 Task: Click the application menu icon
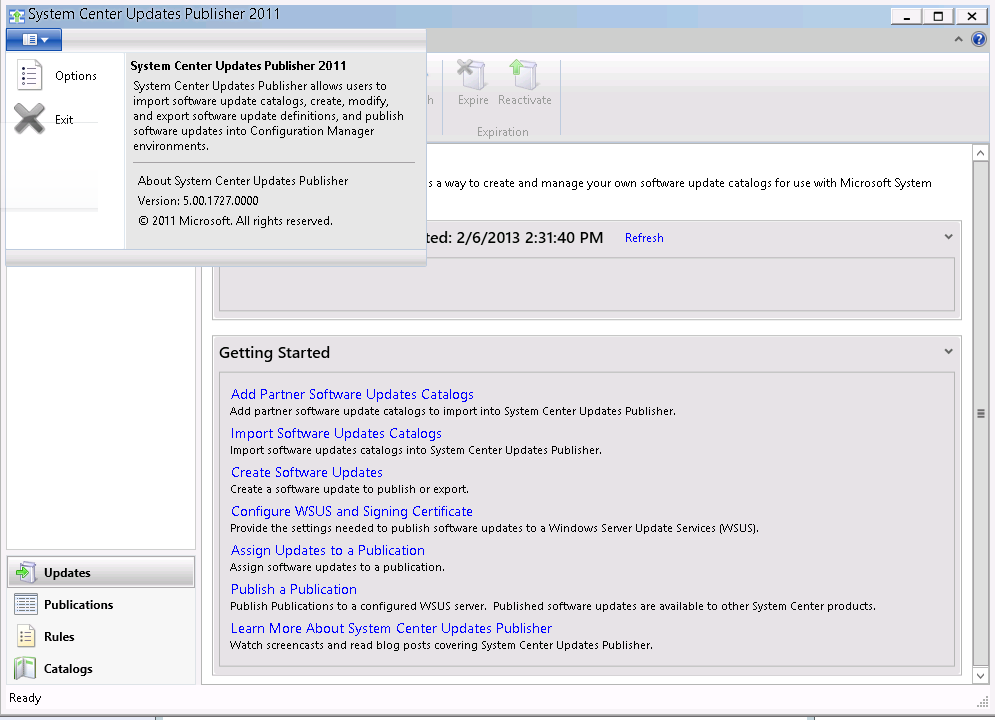33,38
